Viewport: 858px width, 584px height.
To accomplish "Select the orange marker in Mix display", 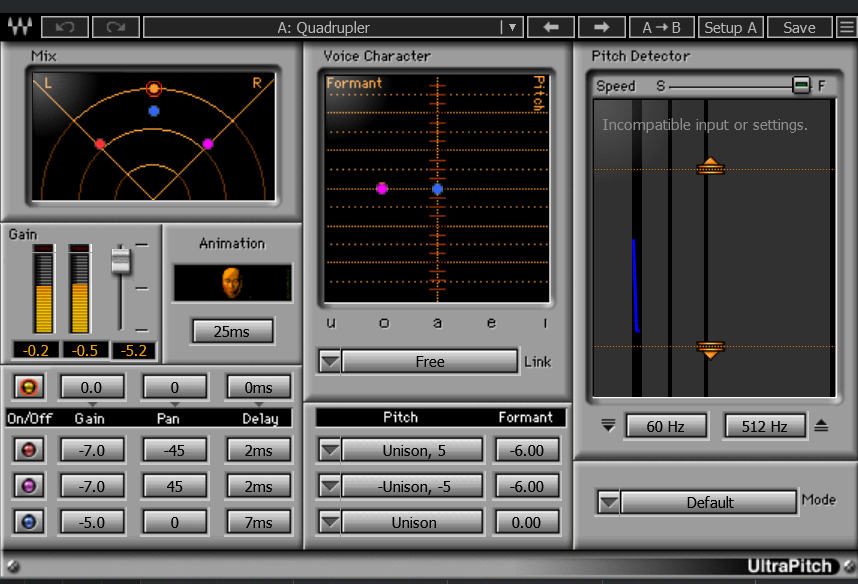I will [x=154, y=88].
